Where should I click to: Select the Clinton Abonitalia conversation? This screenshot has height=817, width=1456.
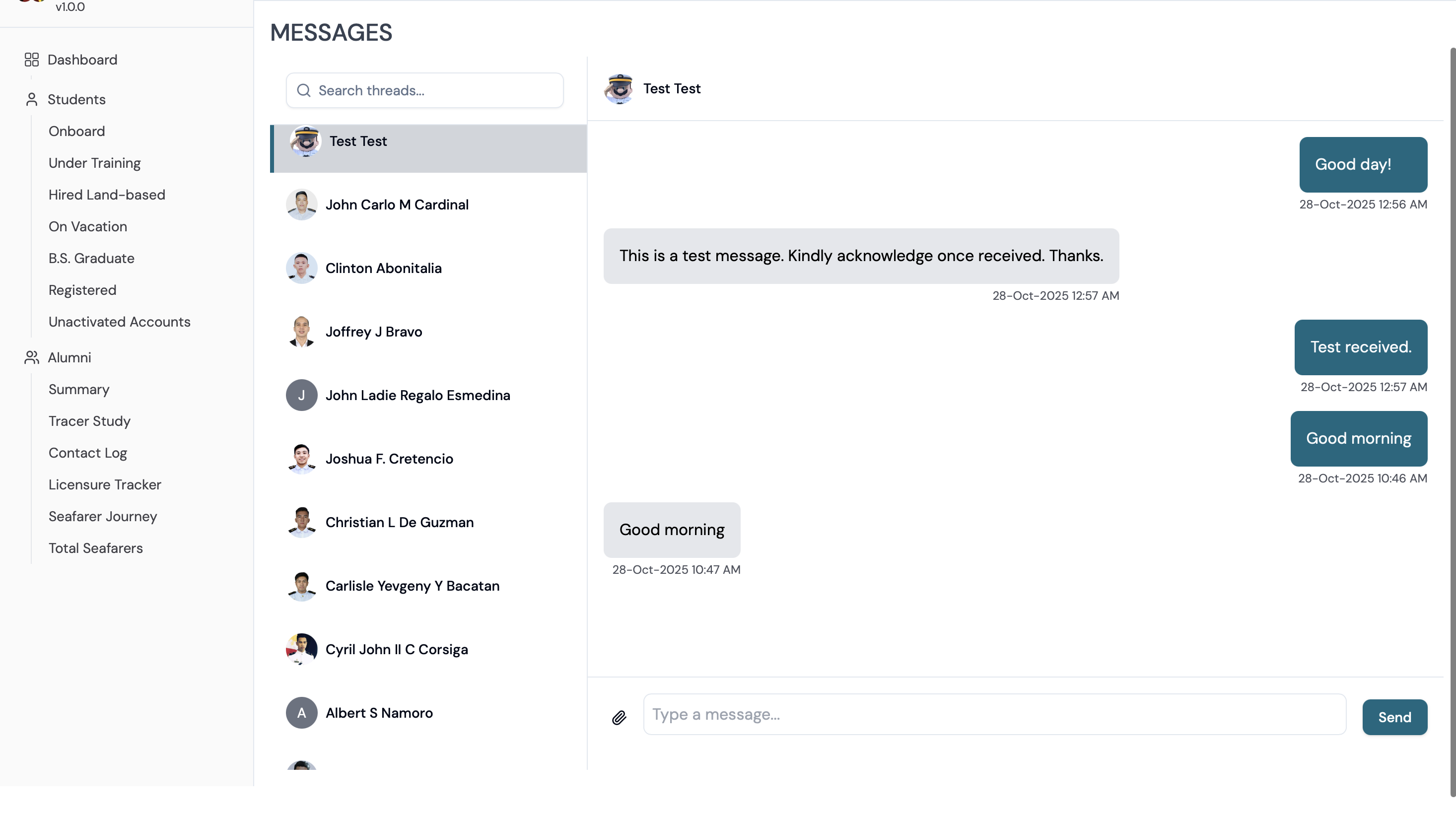coord(428,269)
